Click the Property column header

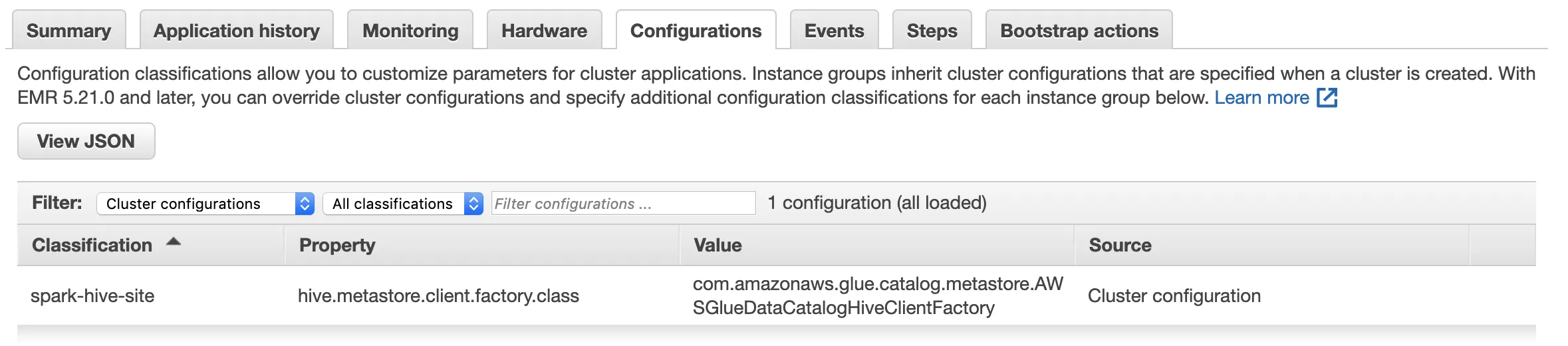point(337,246)
